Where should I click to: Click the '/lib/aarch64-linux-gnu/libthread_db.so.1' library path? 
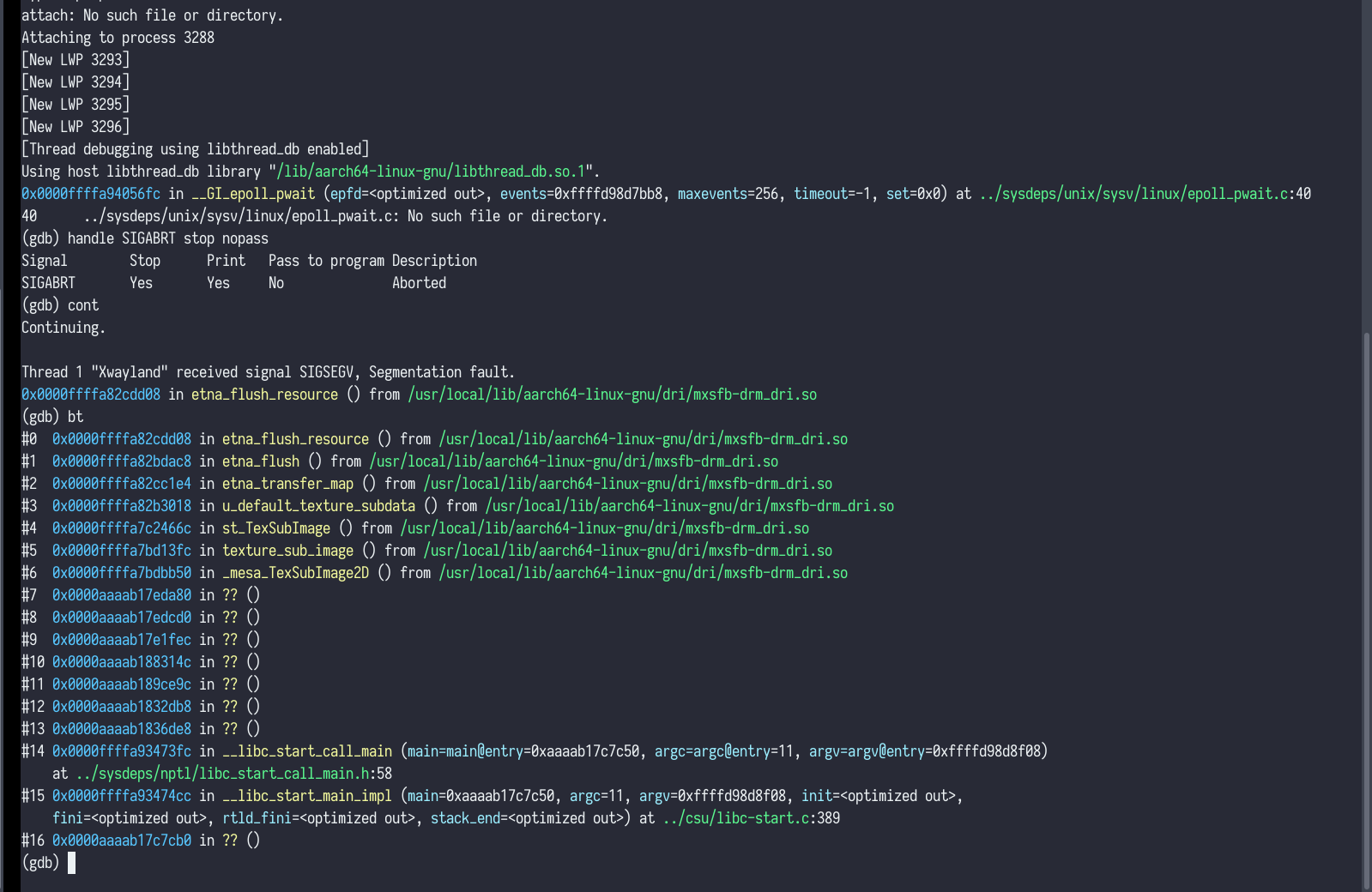431,172
